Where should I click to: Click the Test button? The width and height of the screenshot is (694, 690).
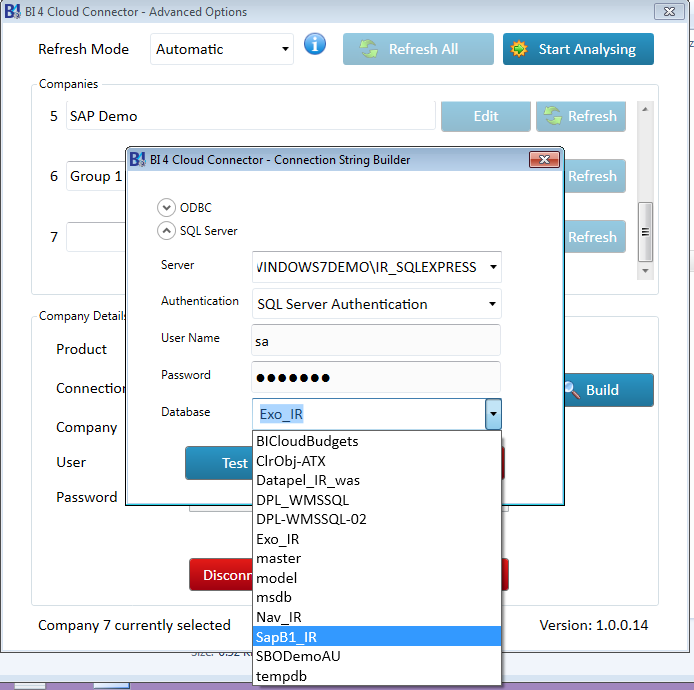[x=219, y=463]
